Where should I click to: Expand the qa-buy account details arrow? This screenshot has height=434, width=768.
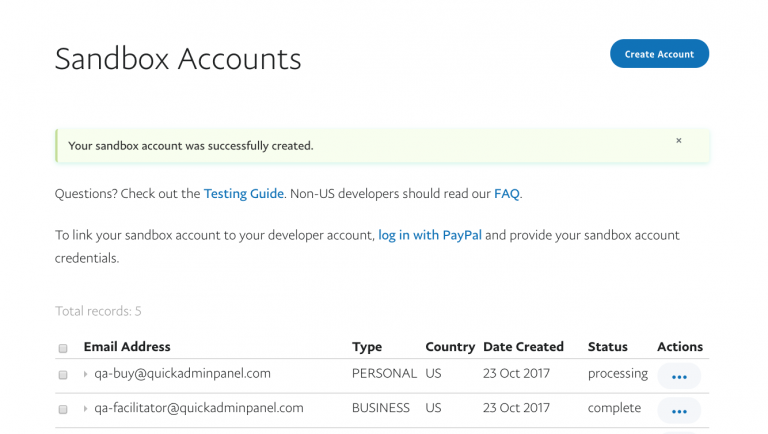coord(86,375)
